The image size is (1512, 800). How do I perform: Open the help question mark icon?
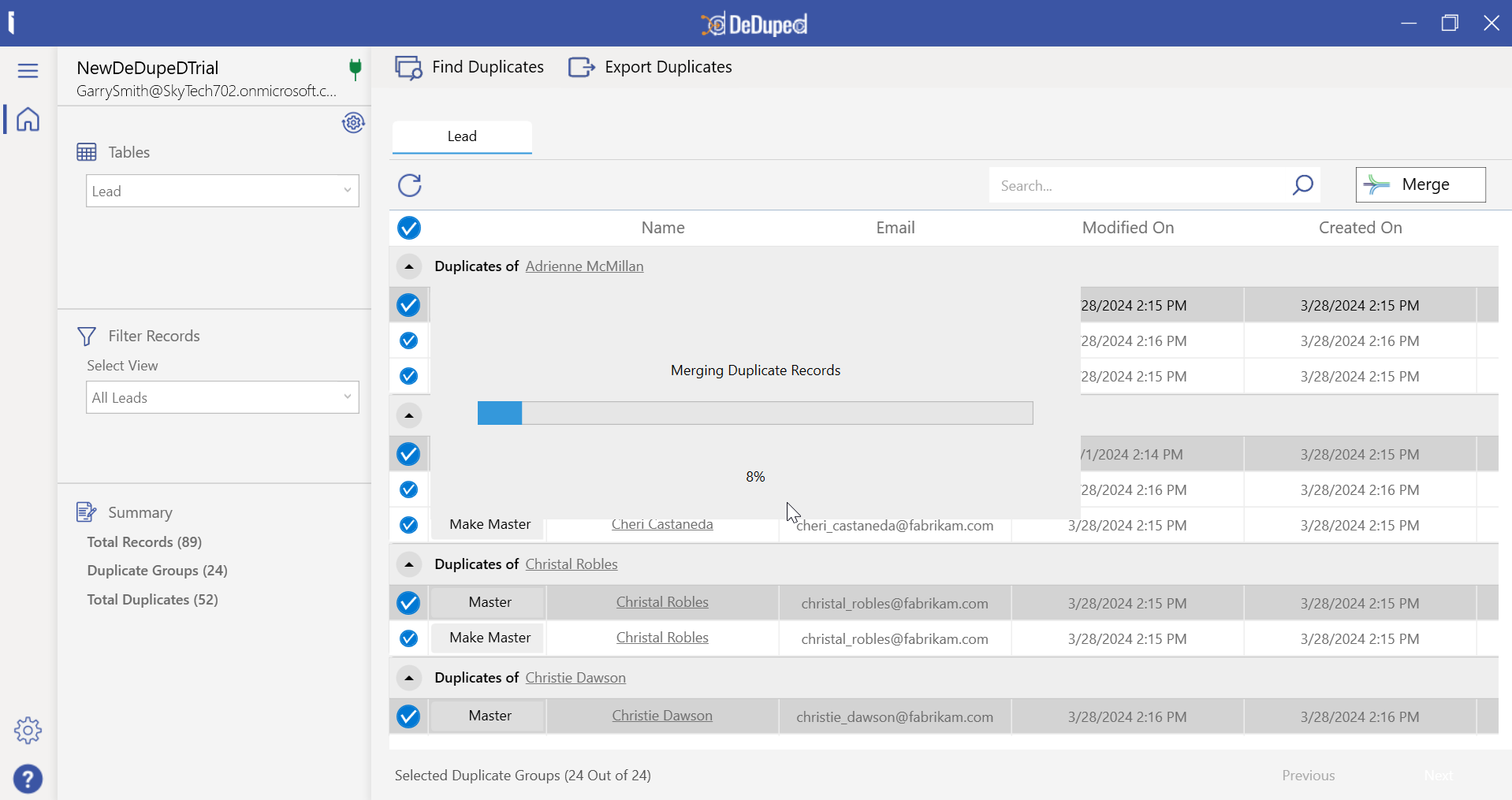[28, 780]
